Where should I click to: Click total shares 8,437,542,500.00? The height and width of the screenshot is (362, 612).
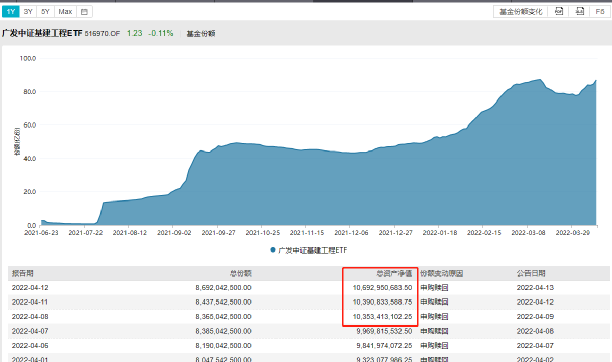[224, 302]
